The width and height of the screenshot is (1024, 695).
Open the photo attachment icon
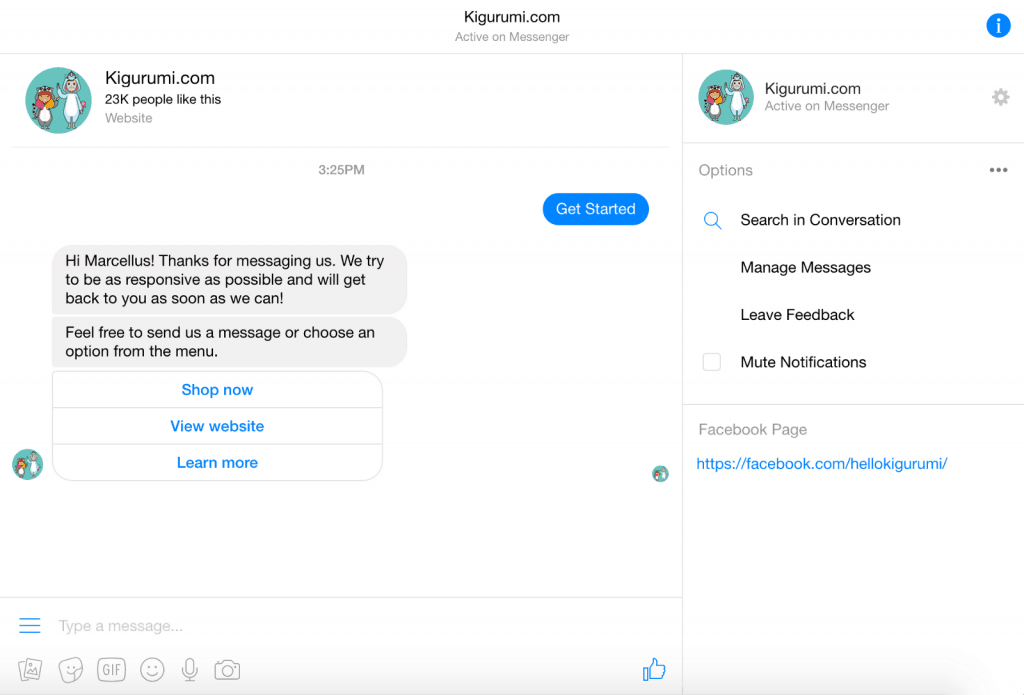(30, 670)
